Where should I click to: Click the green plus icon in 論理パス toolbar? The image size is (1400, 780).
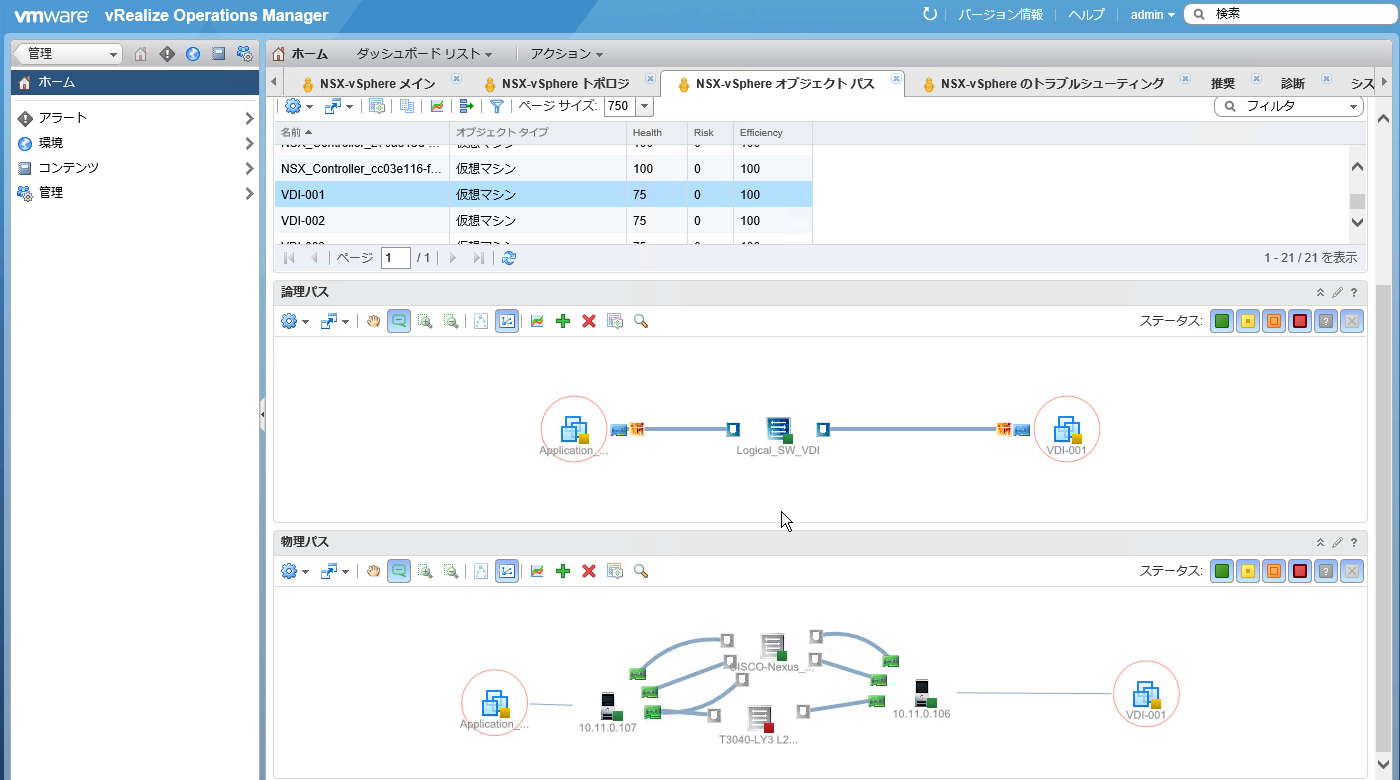[x=563, y=321]
